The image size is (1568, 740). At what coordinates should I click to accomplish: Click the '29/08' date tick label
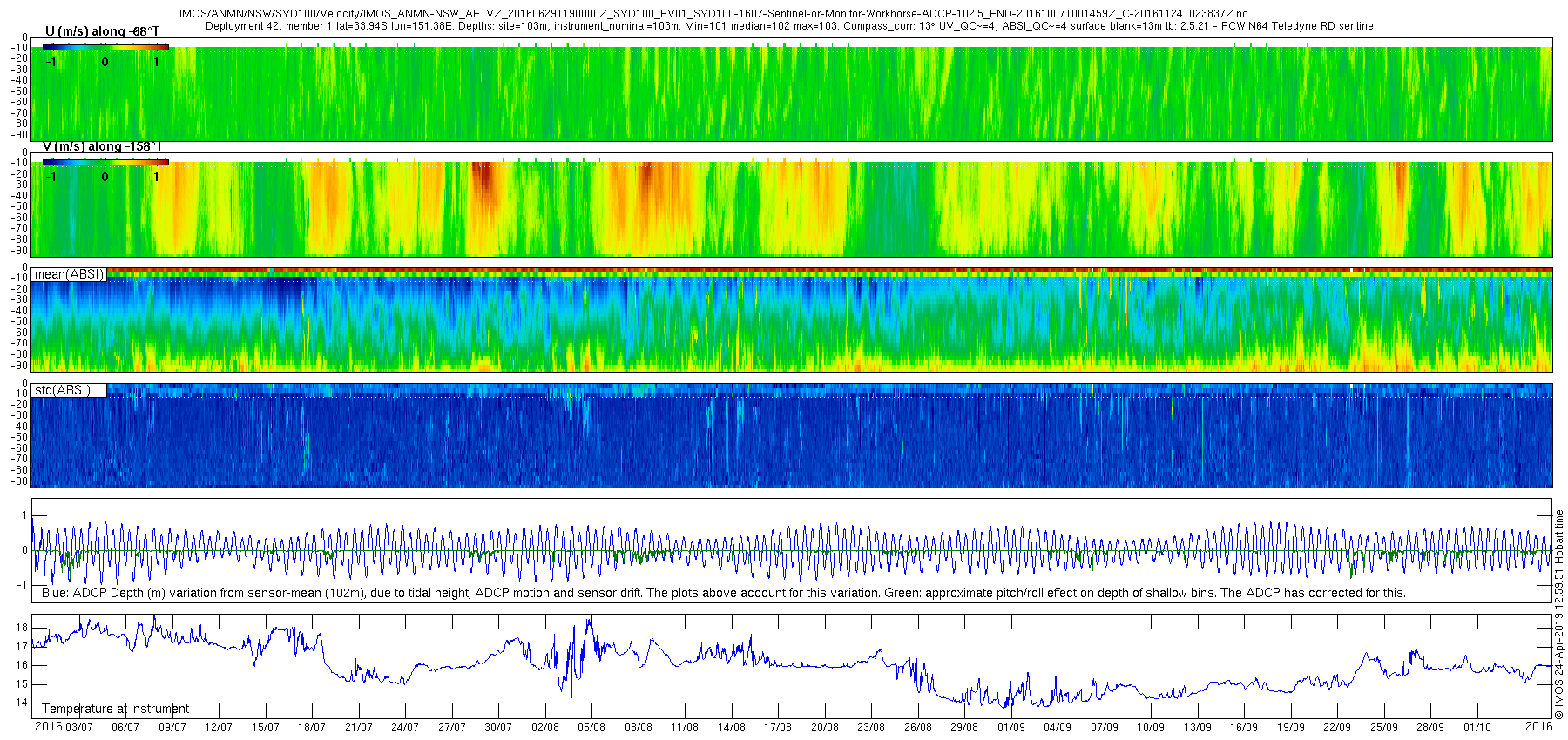tap(964, 727)
